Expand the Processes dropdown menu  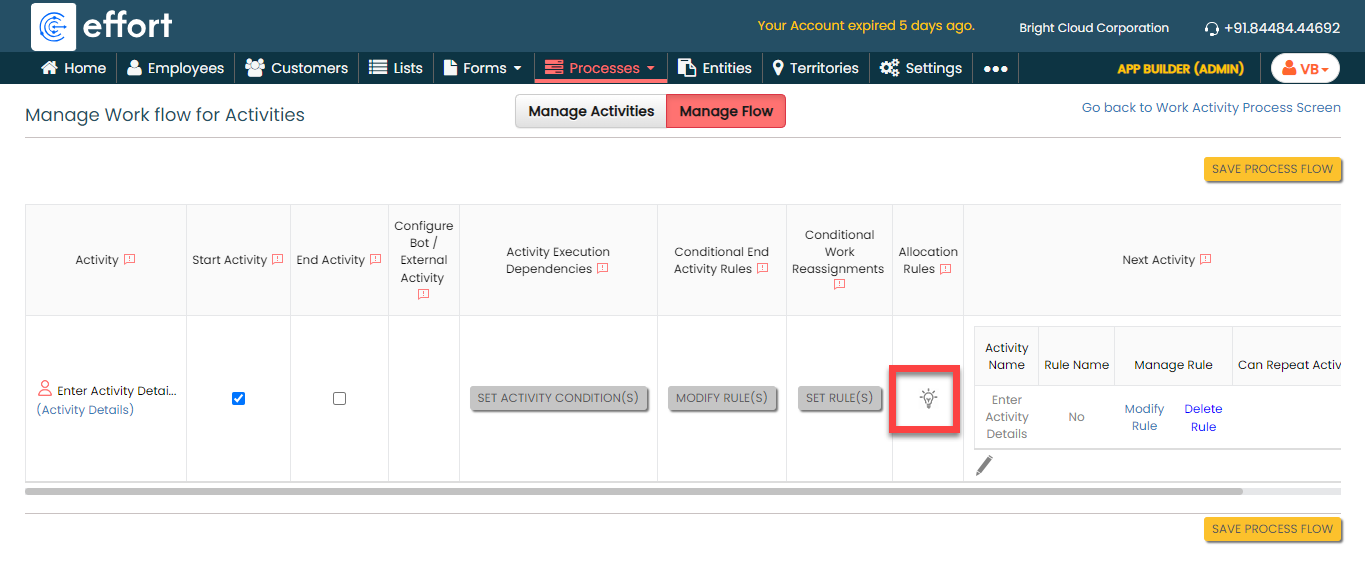pos(600,68)
